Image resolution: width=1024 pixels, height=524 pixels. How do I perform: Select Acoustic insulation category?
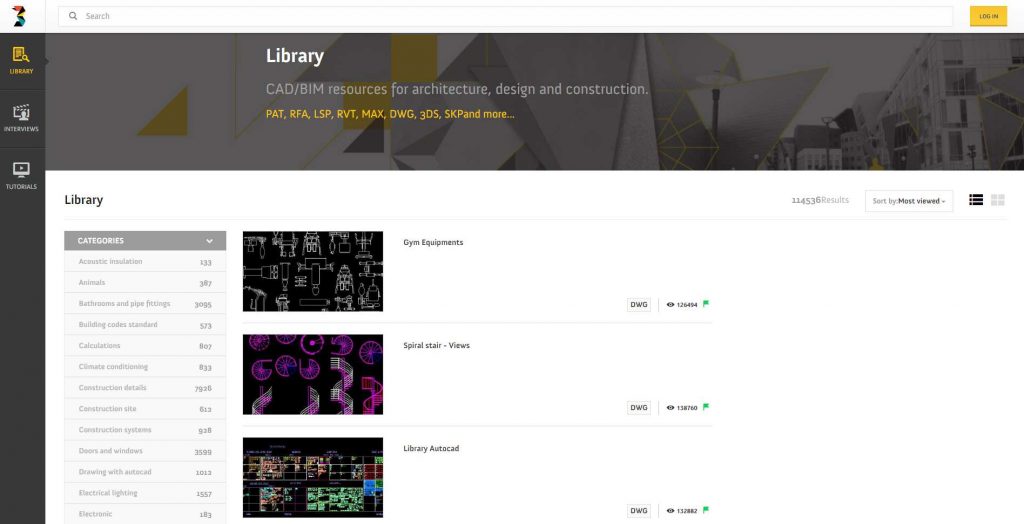pos(145,261)
